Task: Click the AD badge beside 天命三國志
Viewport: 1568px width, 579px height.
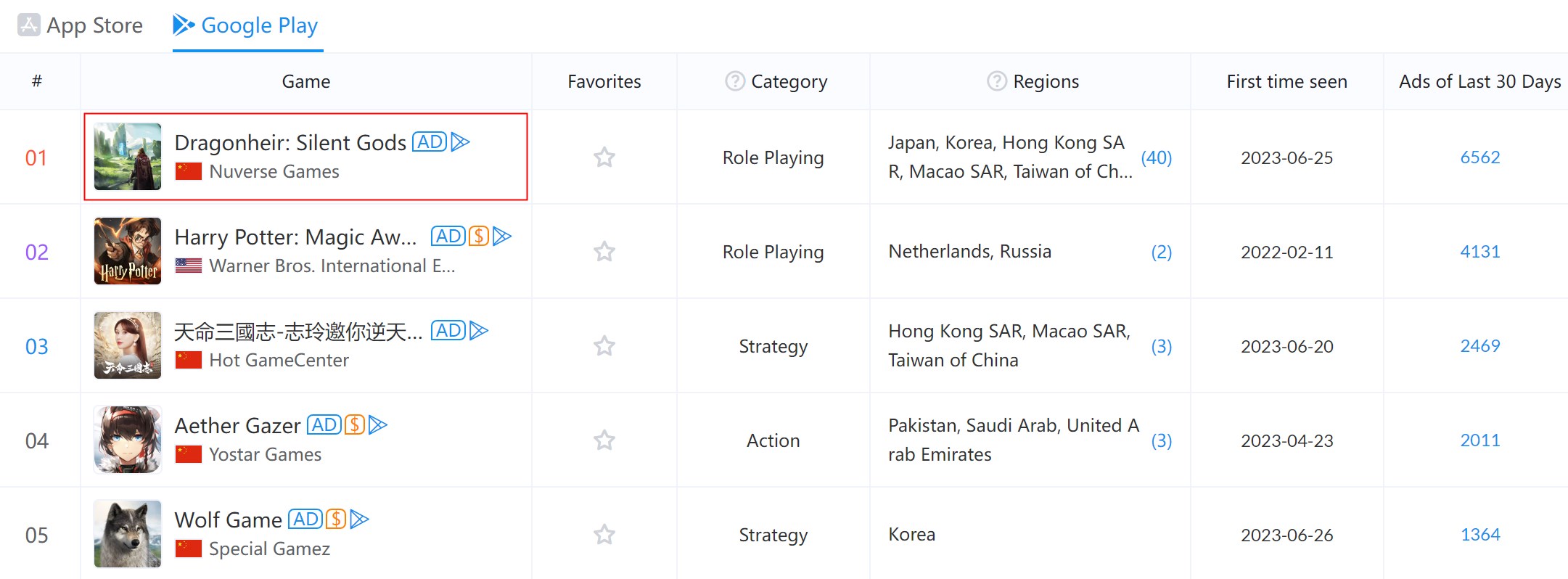Action: pyautogui.click(x=448, y=330)
